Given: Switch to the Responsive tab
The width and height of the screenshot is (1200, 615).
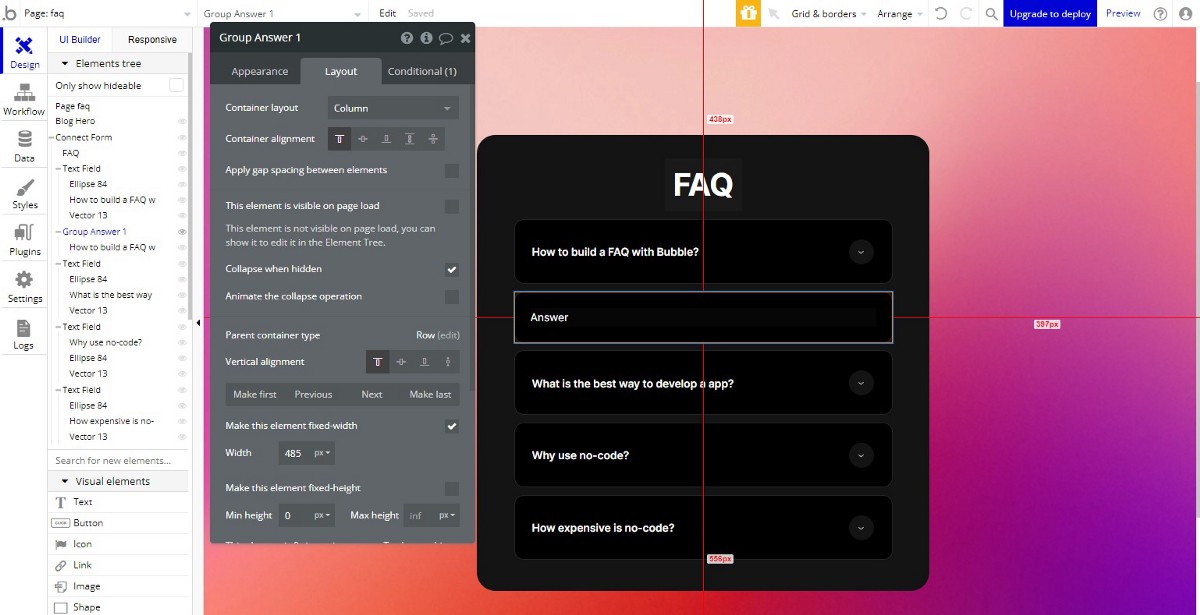Looking at the screenshot, I should (152, 40).
